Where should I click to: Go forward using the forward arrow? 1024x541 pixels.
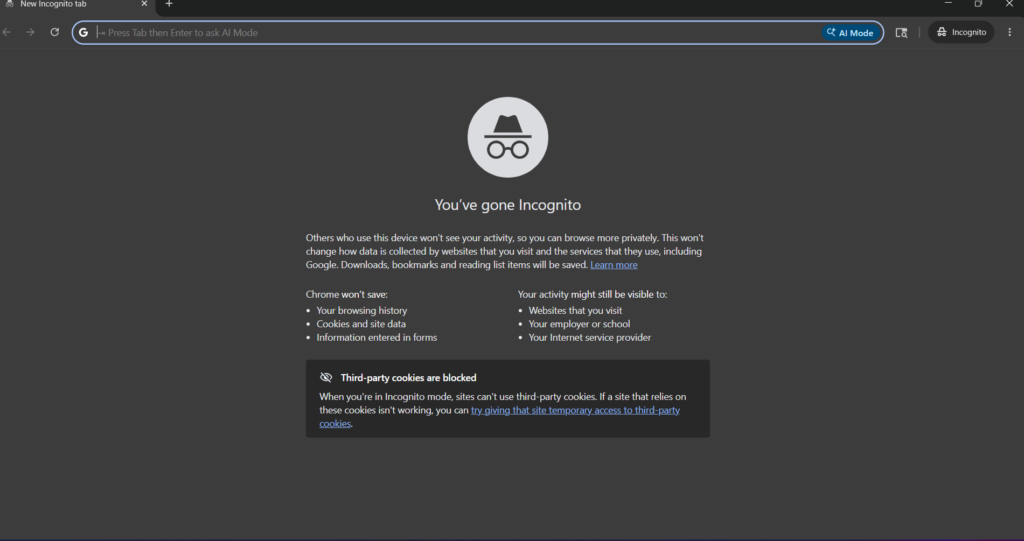[x=30, y=32]
